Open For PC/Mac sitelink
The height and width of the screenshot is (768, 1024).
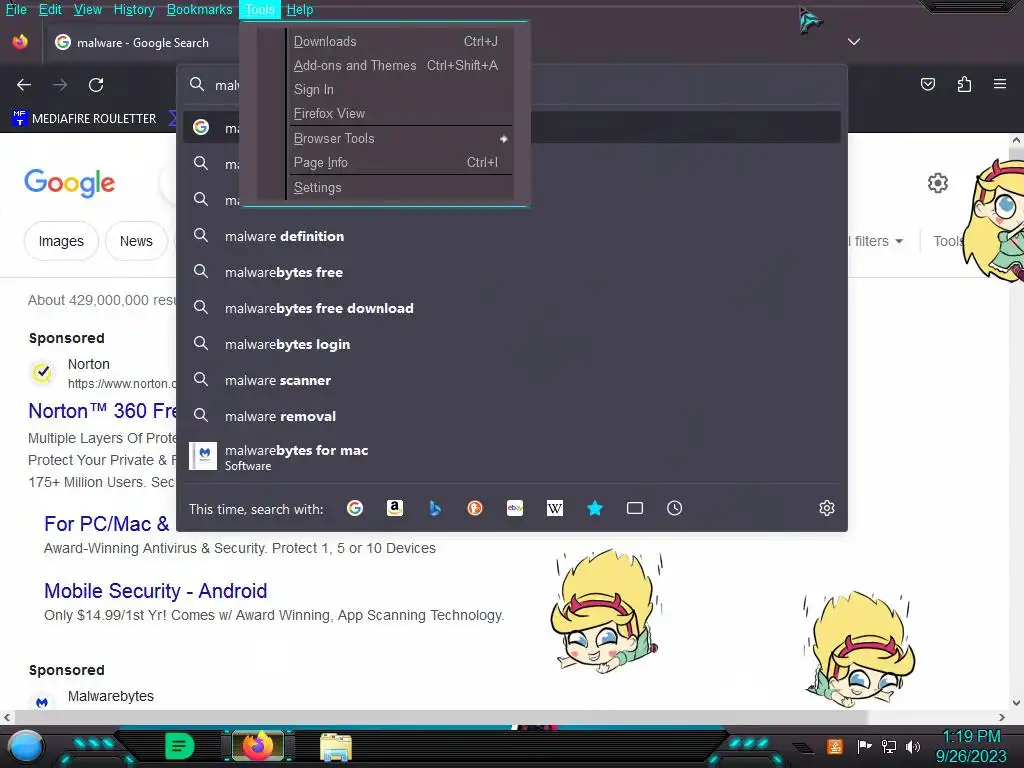[x=106, y=524]
